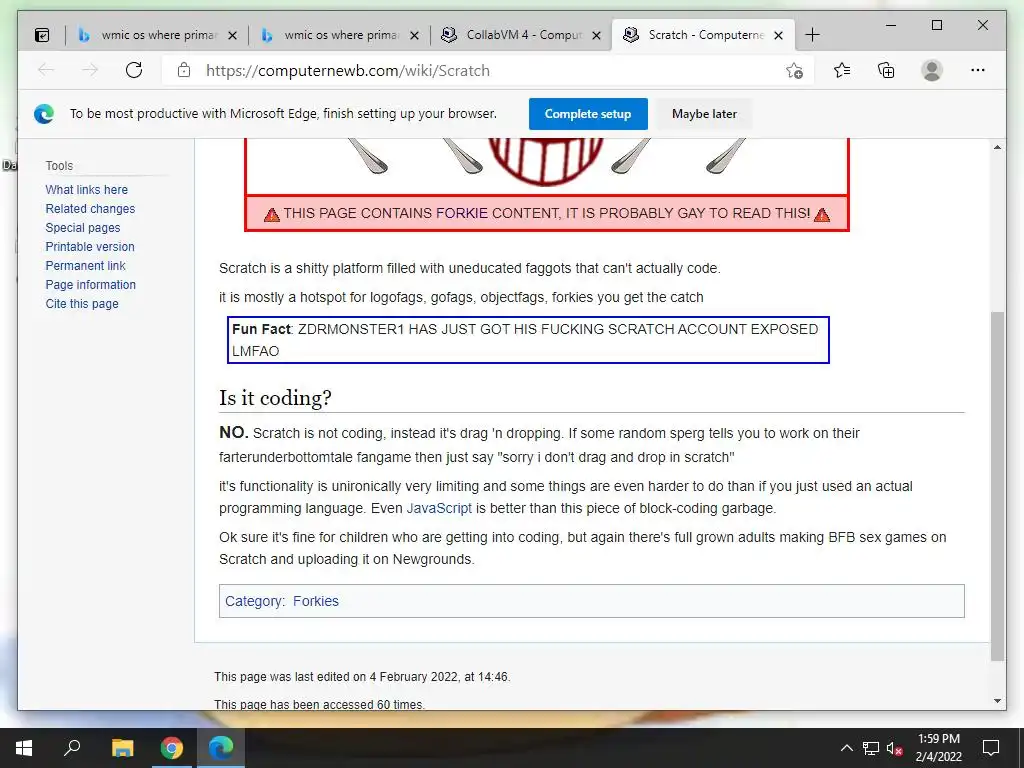Follow the FORKIE link in warning banner
Viewport: 1024px width, 768px height.
[x=462, y=213]
